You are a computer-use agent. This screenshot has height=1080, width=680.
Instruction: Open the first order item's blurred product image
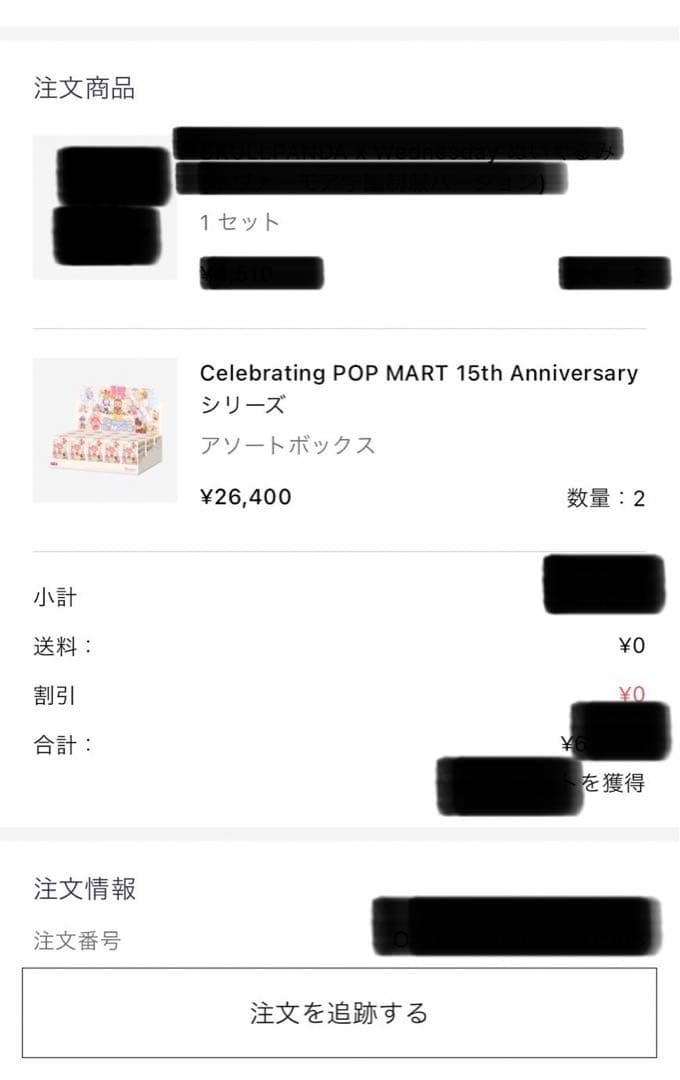coord(105,210)
